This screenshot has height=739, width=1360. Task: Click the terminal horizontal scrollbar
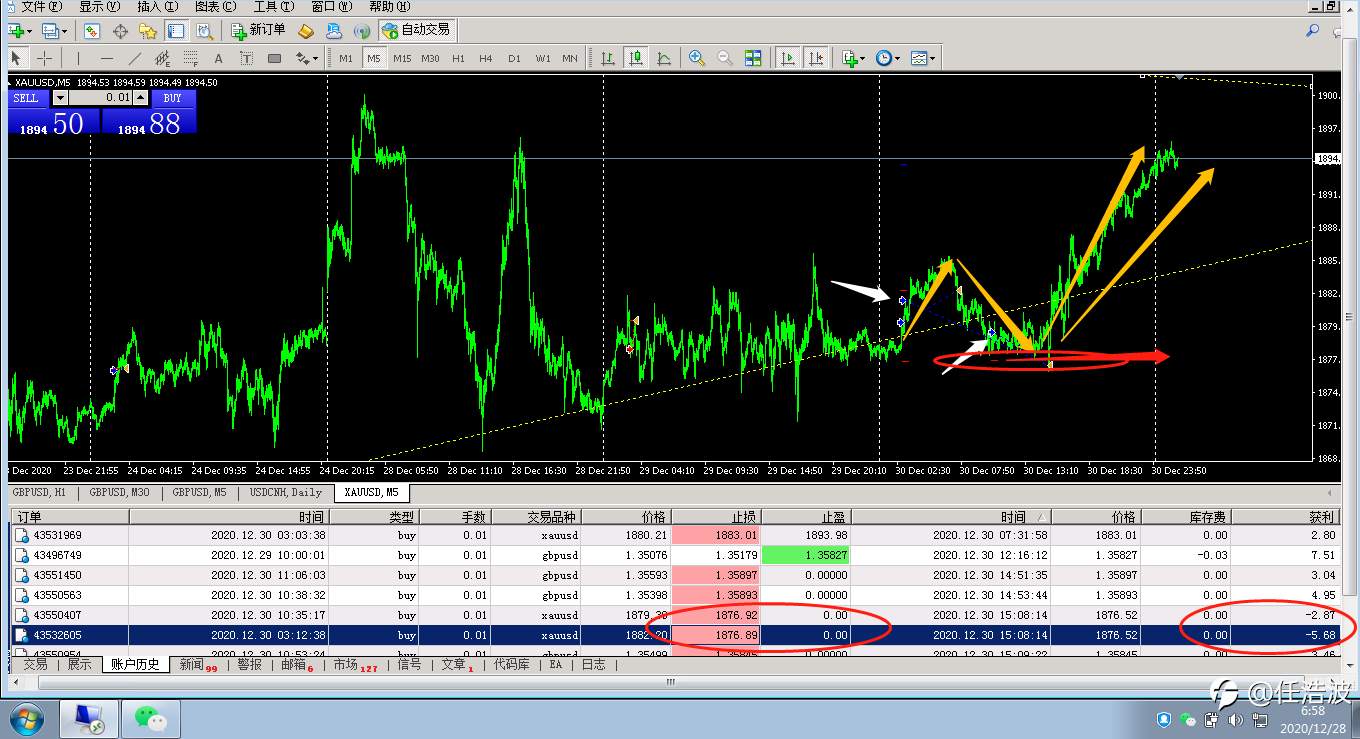[x=673, y=683]
